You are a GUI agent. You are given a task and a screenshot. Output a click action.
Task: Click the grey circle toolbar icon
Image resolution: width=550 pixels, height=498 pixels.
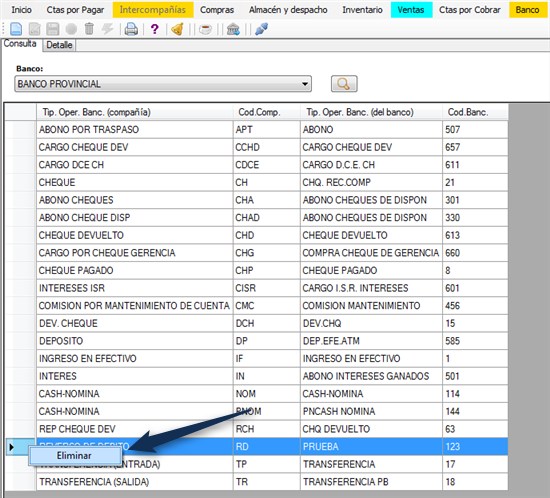(71, 29)
